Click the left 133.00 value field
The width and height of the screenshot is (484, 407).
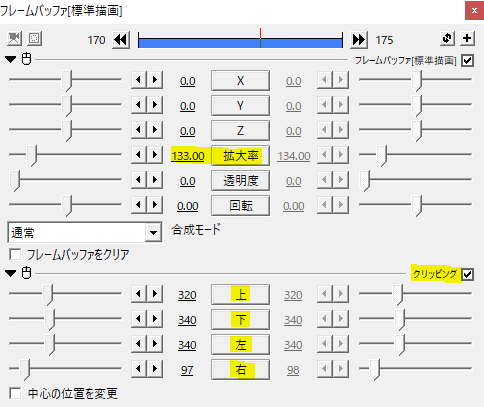(x=188, y=156)
